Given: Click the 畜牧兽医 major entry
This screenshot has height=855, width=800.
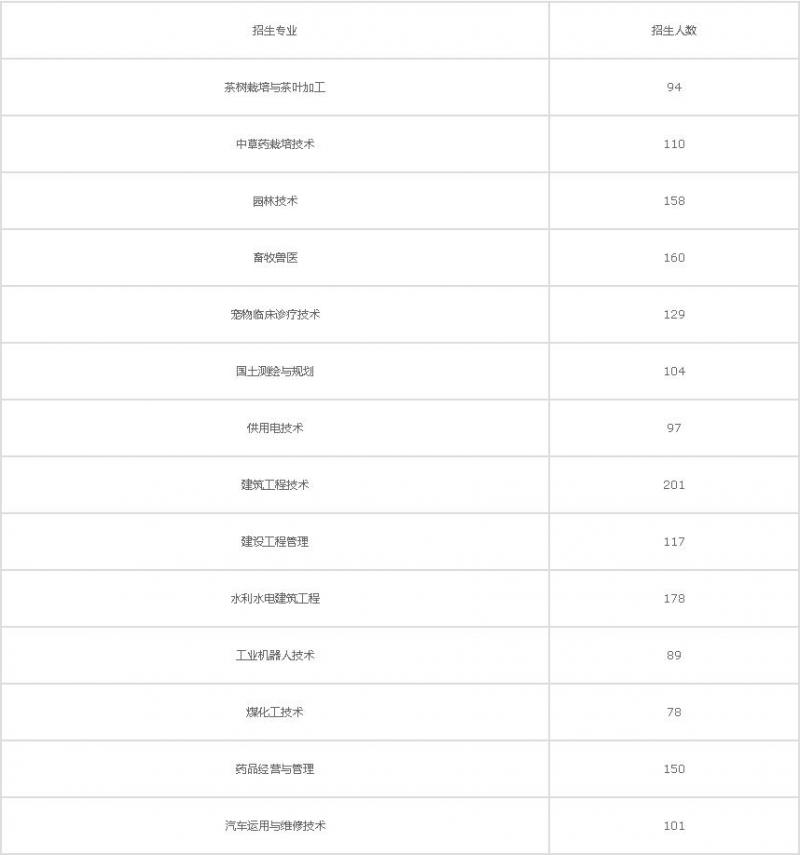Looking at the screenshot, I should (275, 258).
